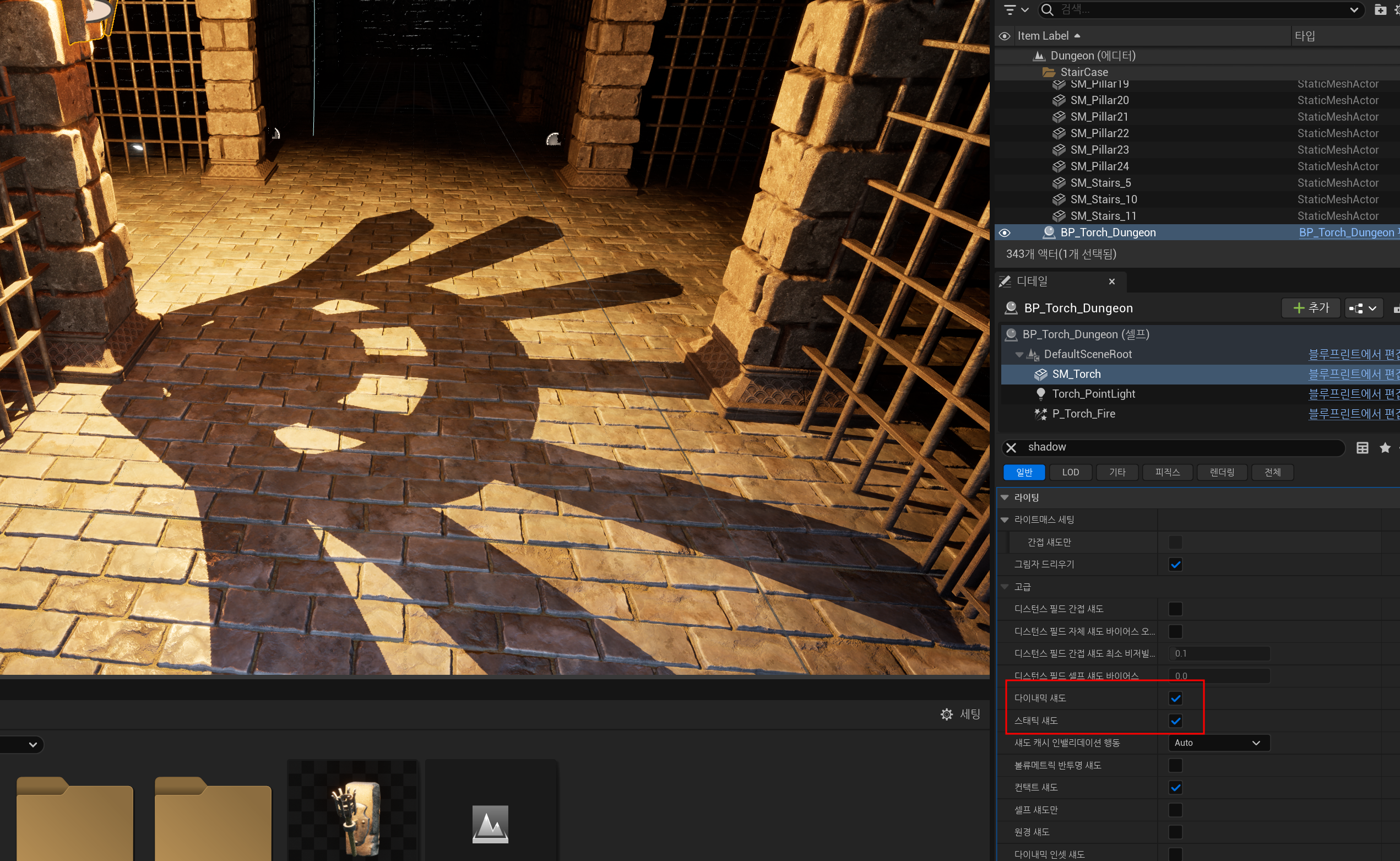Image resolution: width=1400 pixels, height=861 pixels.
Task: Select the P_Torch_Fire particle component
Action: point(1083,414)
